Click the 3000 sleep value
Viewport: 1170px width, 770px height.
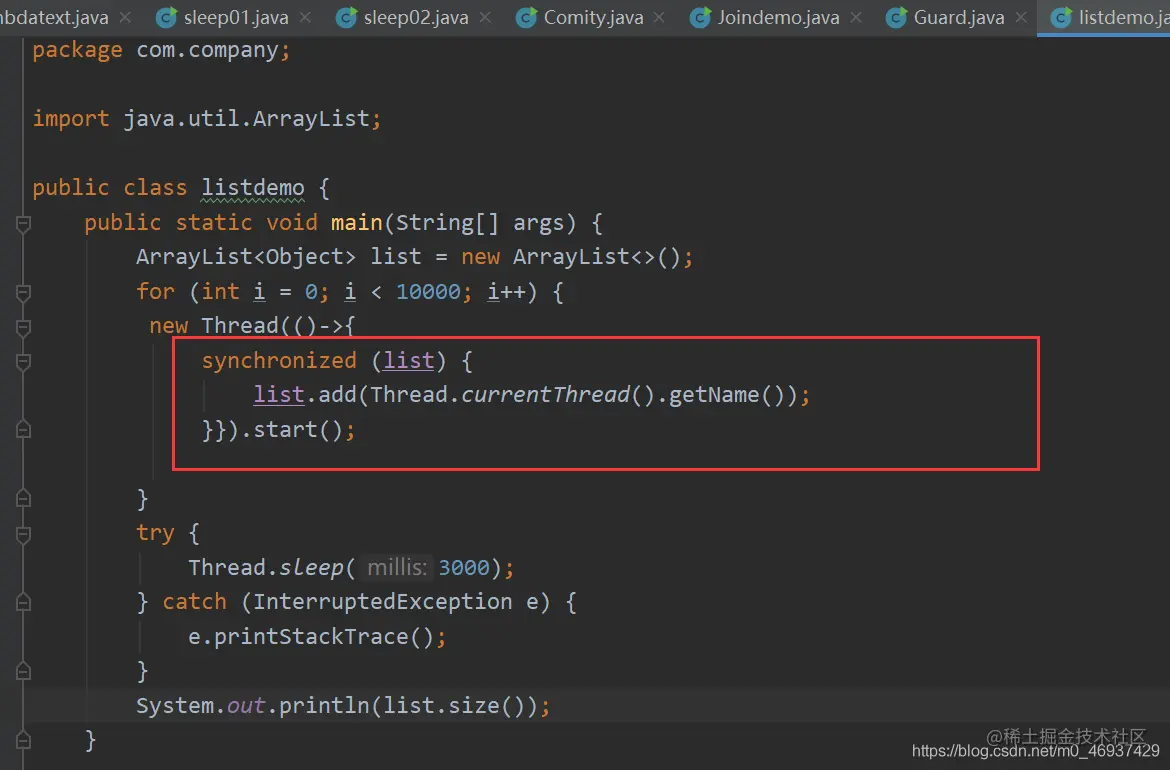464,568
